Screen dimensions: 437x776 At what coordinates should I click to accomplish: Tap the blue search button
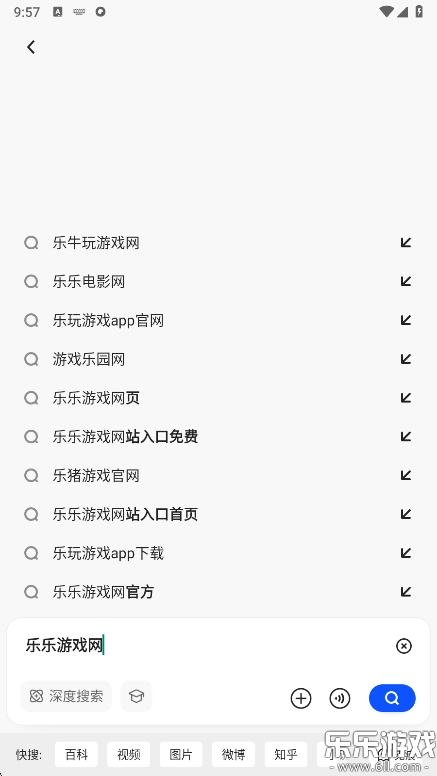point(392,698)
